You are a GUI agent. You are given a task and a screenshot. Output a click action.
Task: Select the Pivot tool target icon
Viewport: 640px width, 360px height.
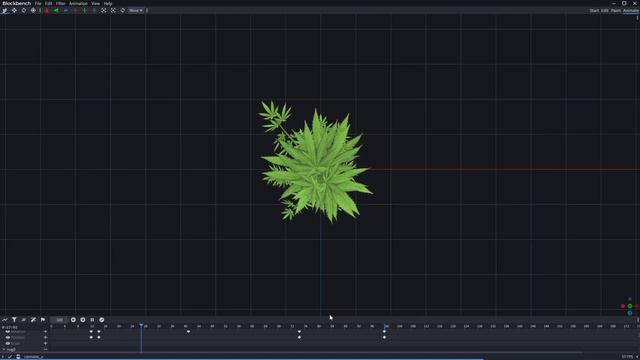pyautogui.click(x=33, y=10)
